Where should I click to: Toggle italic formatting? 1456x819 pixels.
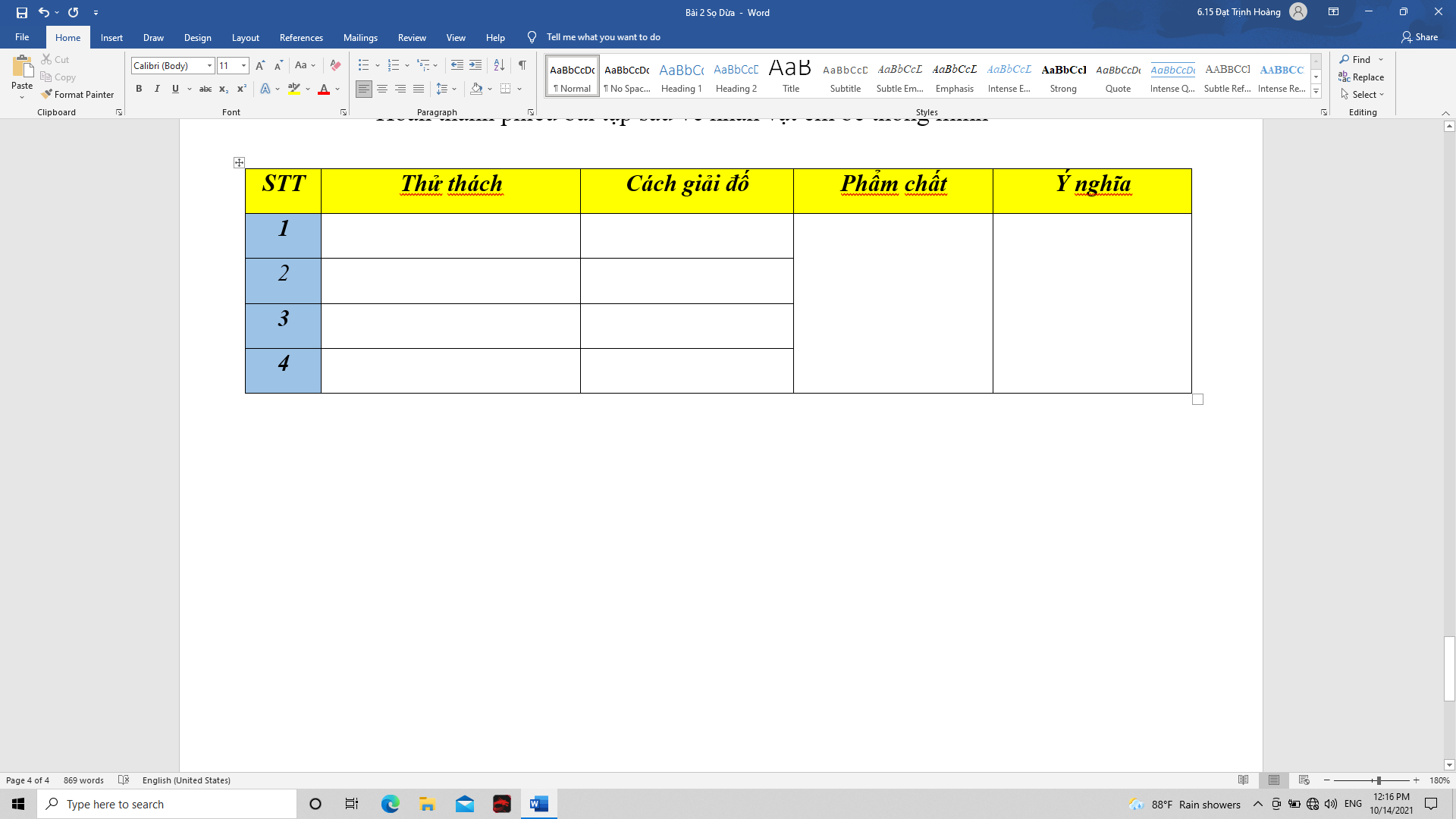[x=157, y=89]
